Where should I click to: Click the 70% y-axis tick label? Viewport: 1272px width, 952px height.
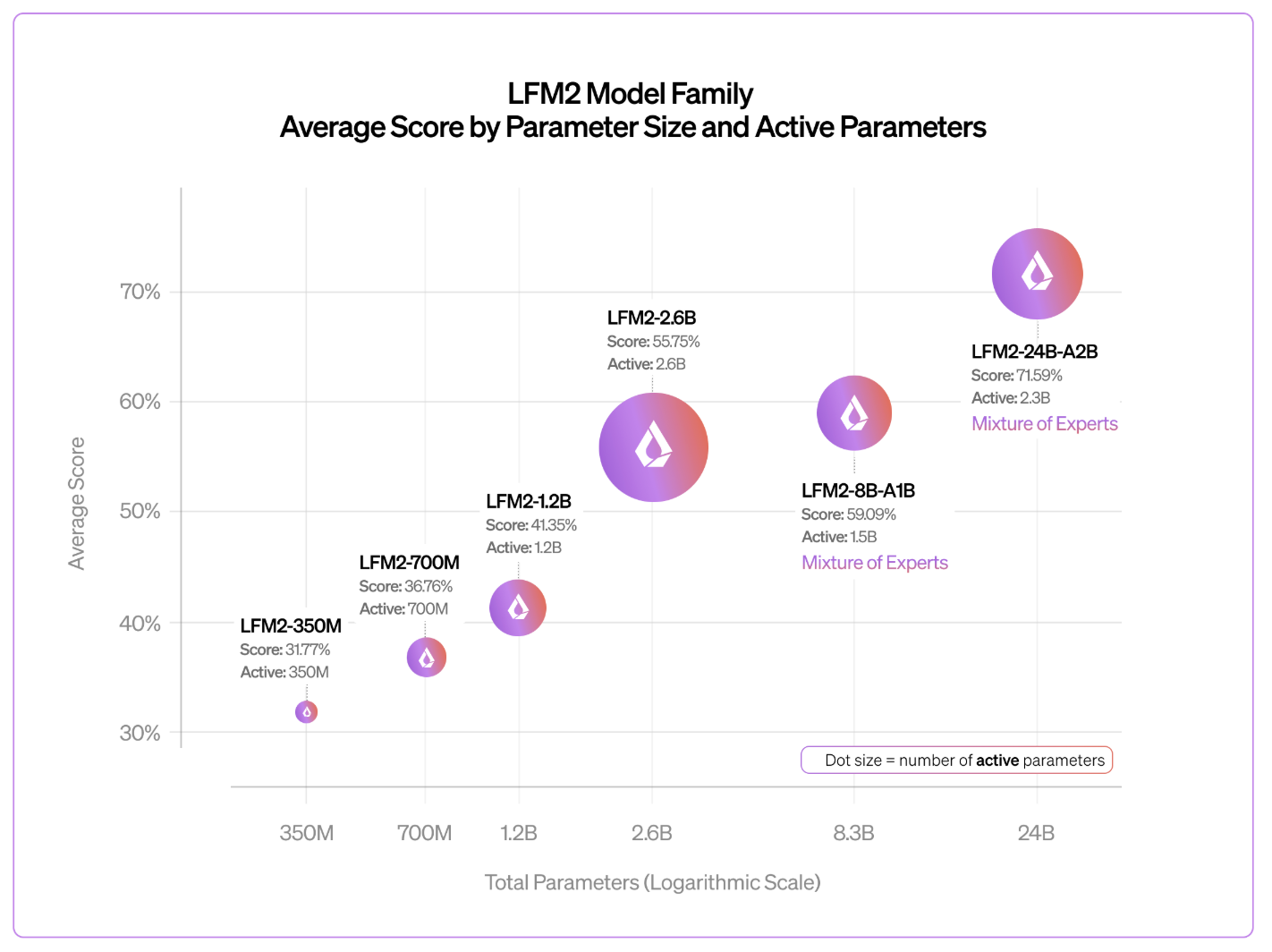point(140,292)
